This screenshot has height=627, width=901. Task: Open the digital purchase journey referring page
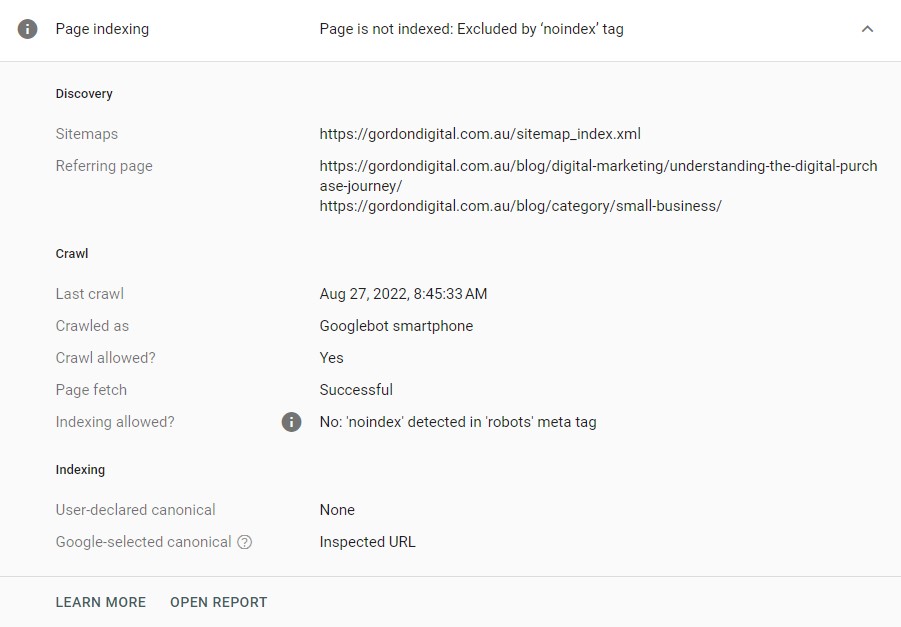coord(597,165)
